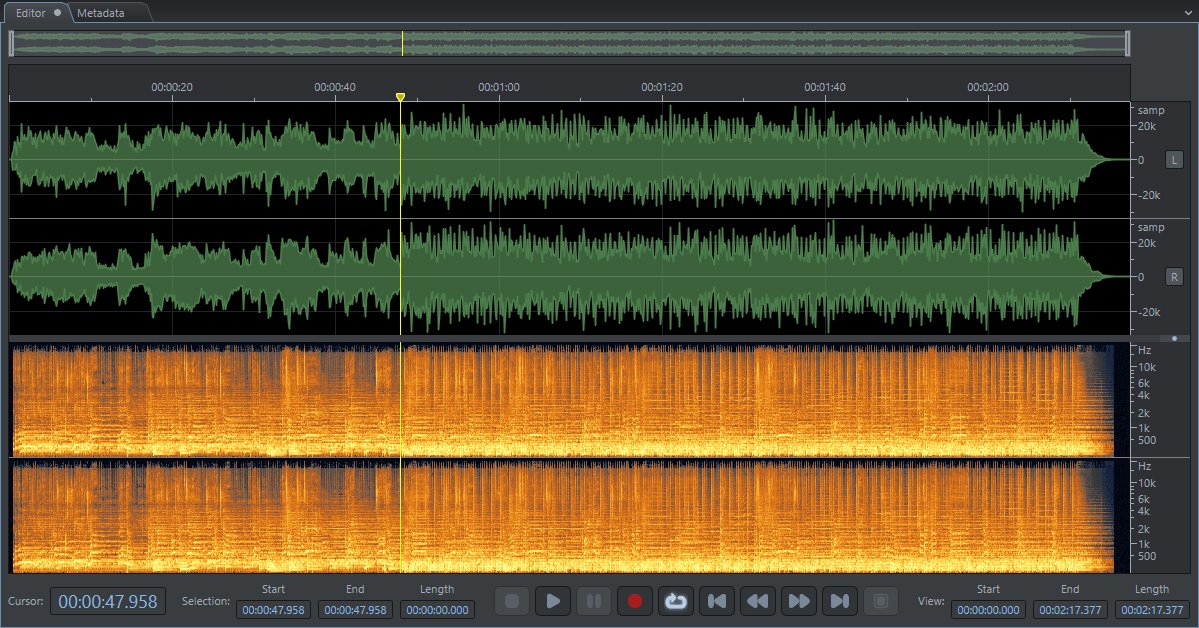
Task: Open the Metadata tab
Action: click(x=101, y=13)
